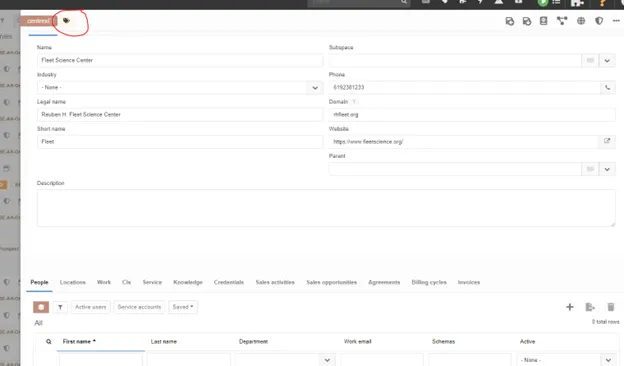Toggle the red record button in People toolbar

click(41, 307)
